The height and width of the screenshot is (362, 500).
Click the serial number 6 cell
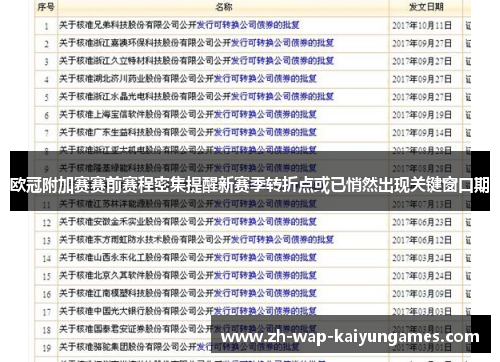pyautogui.click(x=46, y=116)
